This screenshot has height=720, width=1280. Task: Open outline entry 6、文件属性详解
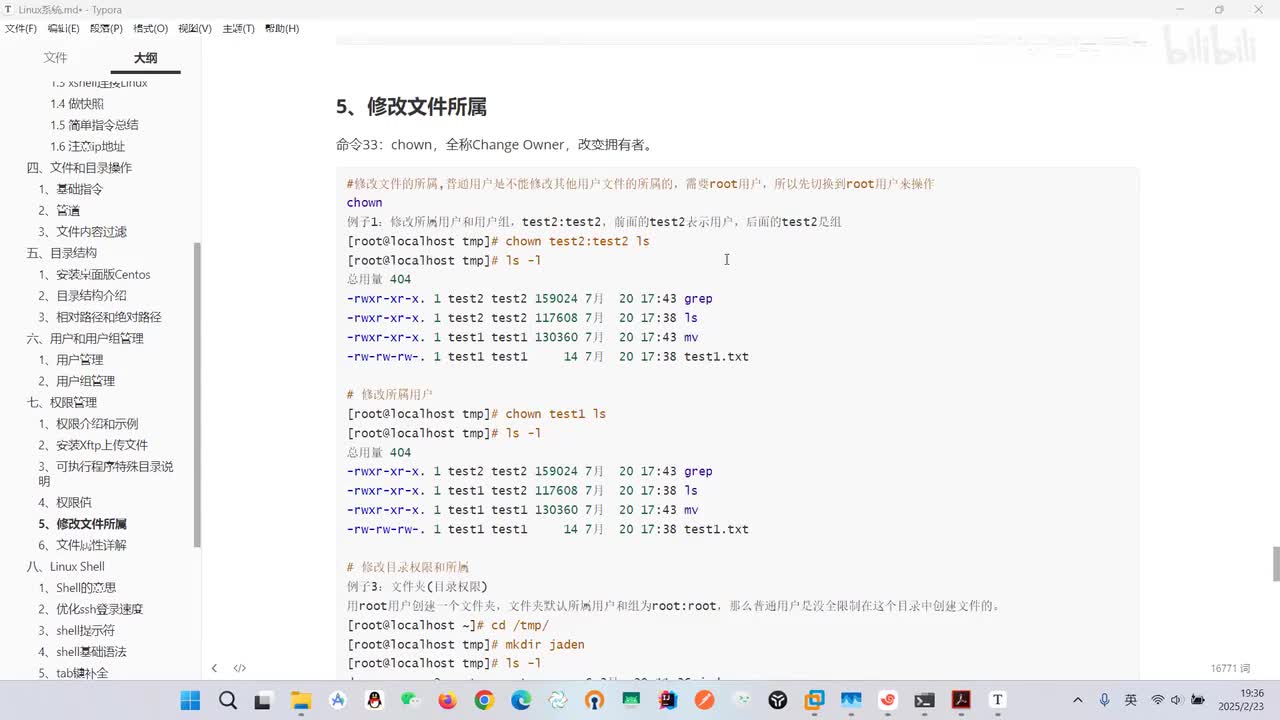[x=82, y=545]
